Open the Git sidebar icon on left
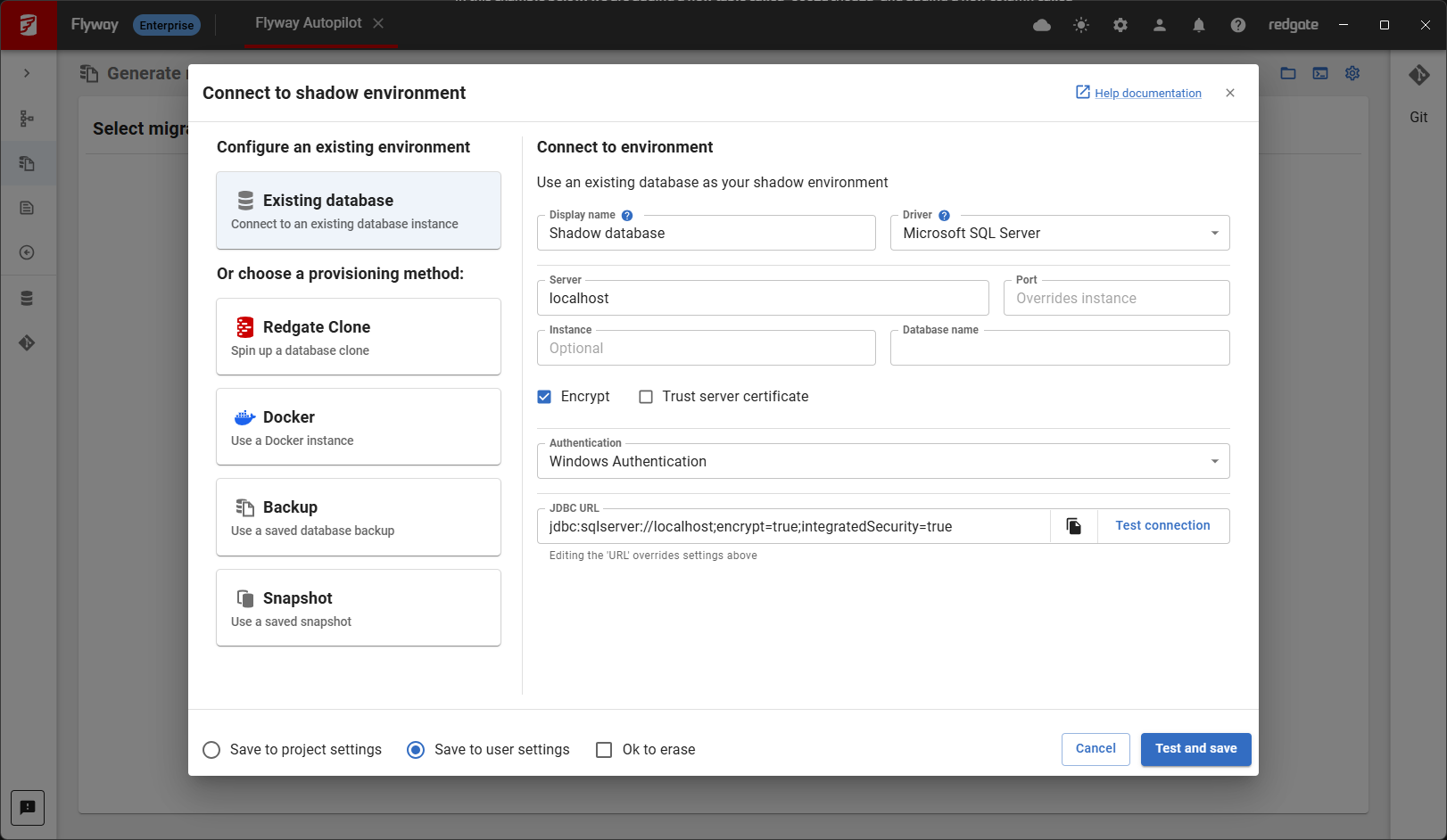The height and width of the screenshot is (840, 1447). pos(27,342)
